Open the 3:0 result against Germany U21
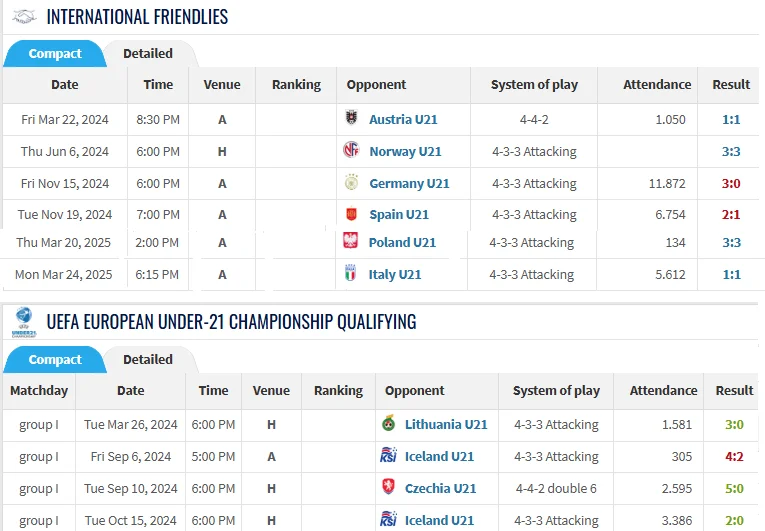The image size is (765, 531). pyautogui.click(x=731, y=183)
